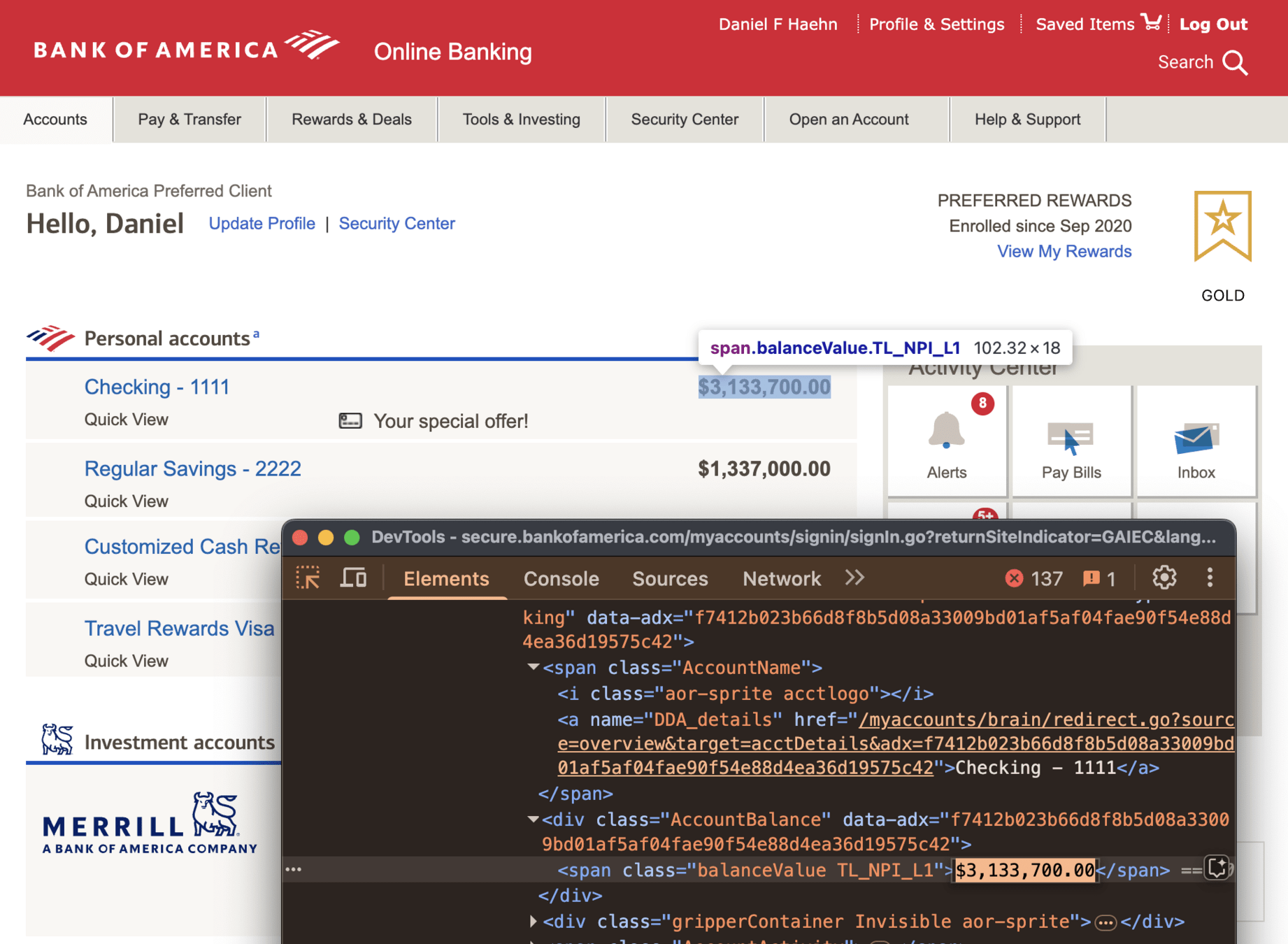Click Quick View under Checking - 1111
This screenshot has height=944, width=1288.
point(126,420)
